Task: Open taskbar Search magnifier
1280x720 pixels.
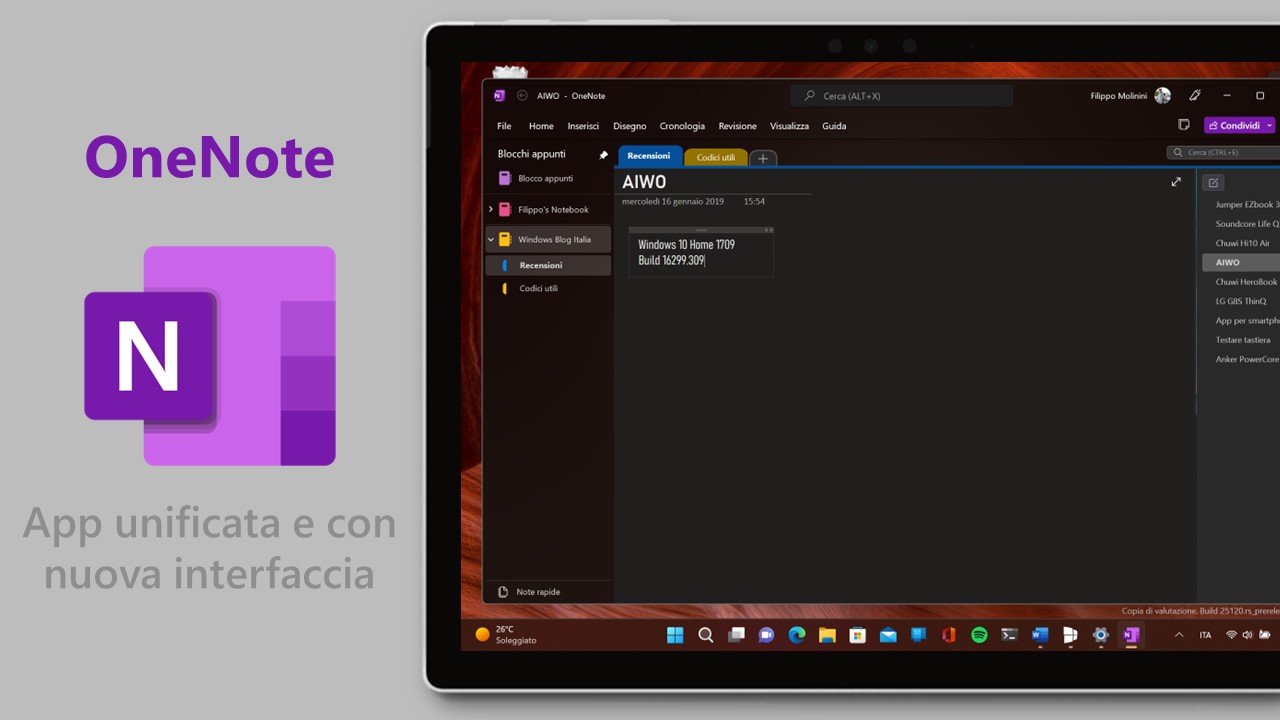Action: click(x=706, y=635)
